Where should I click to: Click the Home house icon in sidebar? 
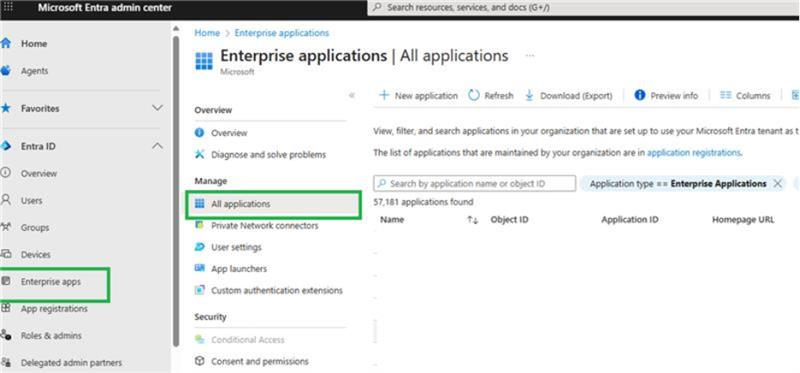pyautogui.click(x=6, y=43)
